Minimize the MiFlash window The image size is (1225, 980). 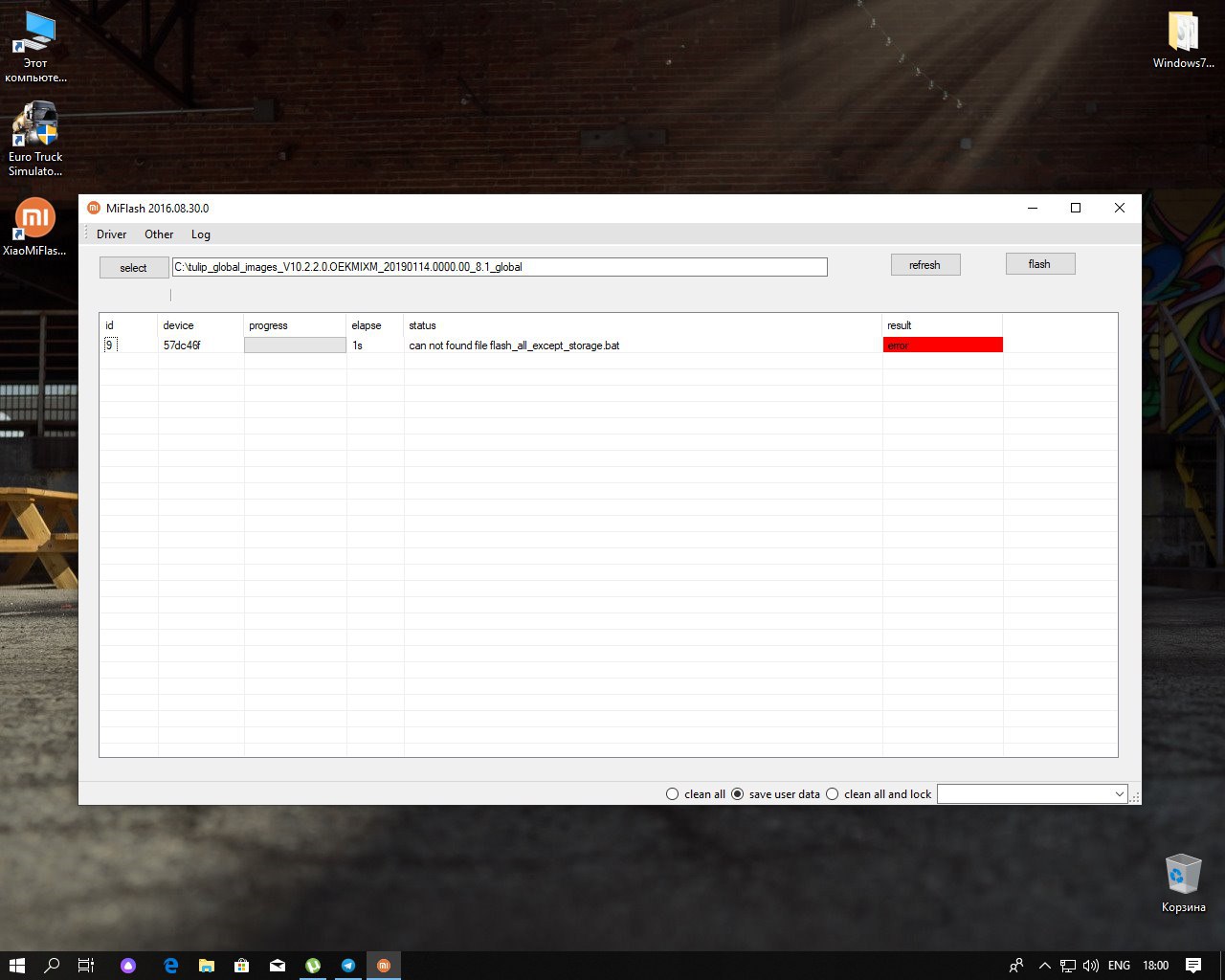(1033, 208)
